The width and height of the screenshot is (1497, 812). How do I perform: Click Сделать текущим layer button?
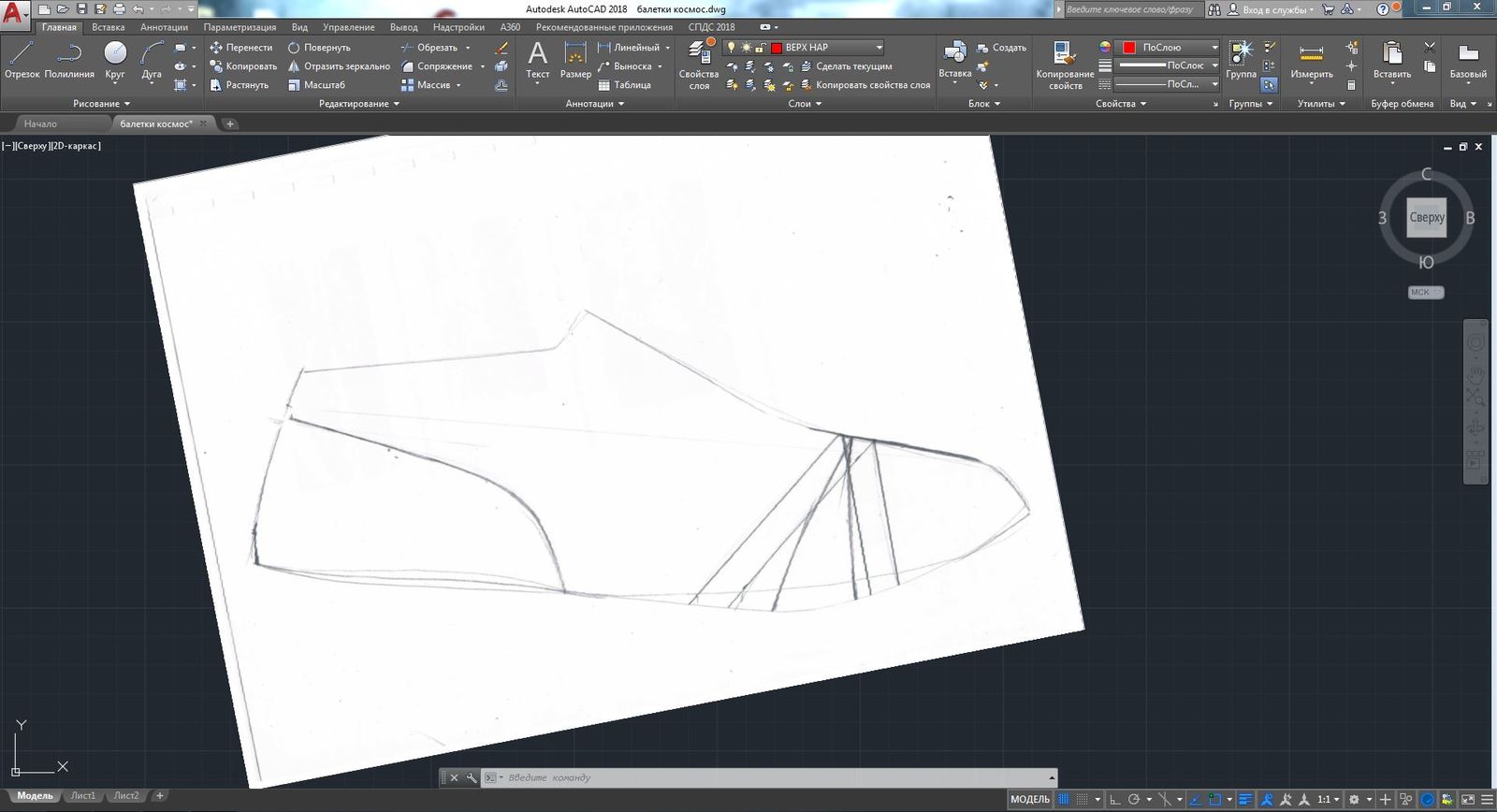848,66
